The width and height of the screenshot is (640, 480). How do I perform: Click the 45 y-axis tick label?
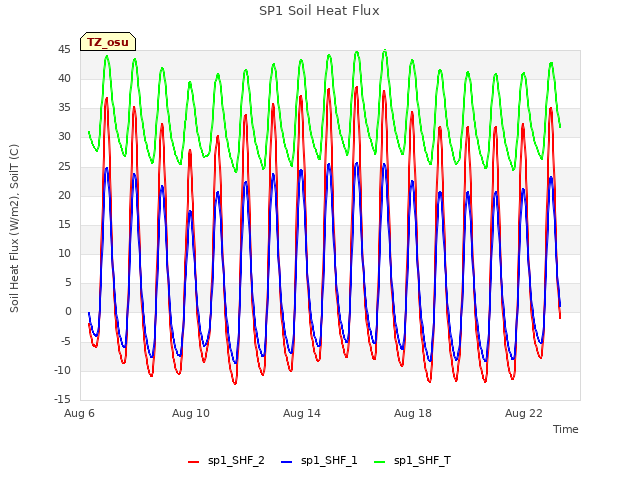pos(64,49)
